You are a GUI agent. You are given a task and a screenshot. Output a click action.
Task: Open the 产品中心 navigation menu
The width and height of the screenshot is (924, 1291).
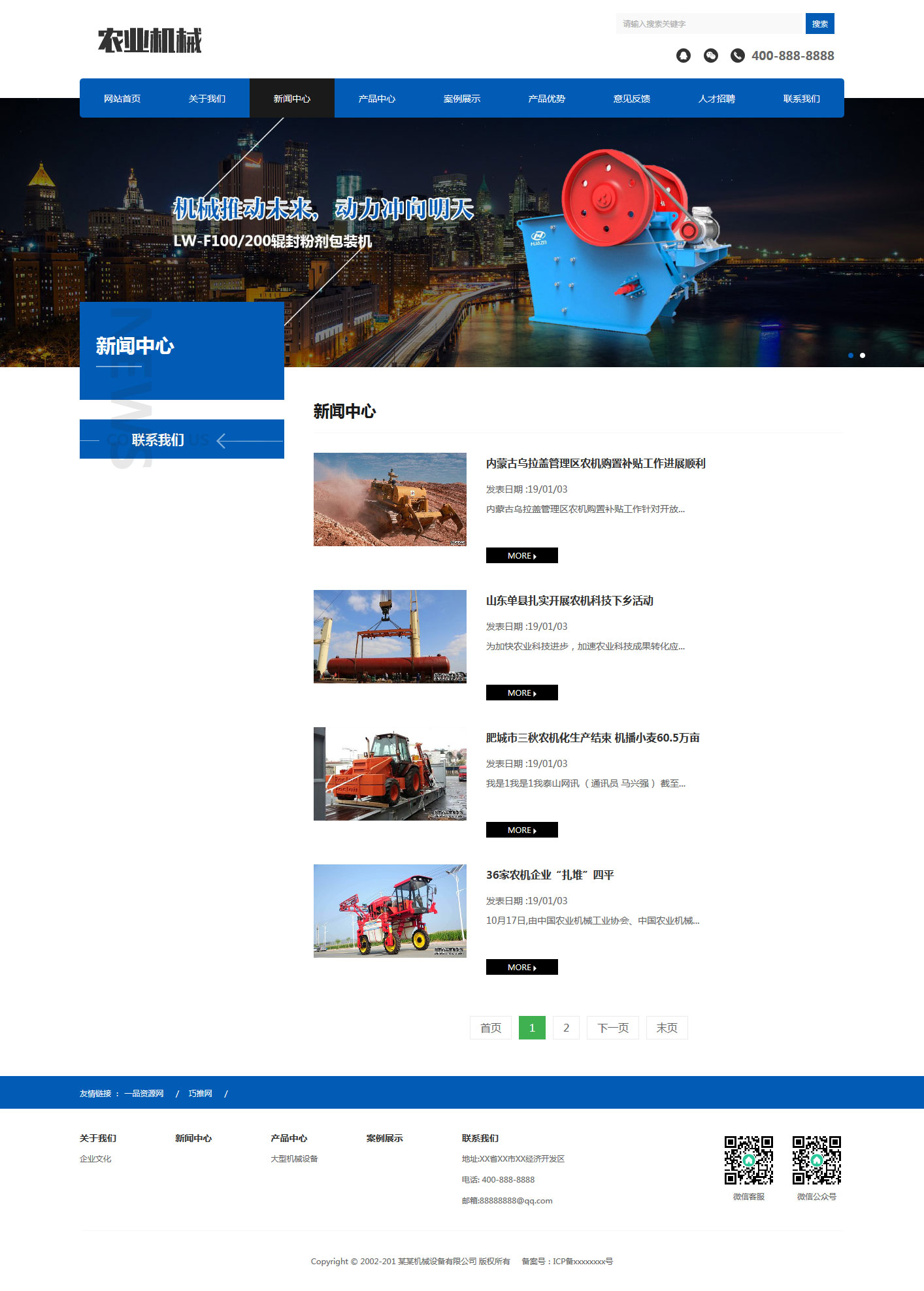pos(376,99)
